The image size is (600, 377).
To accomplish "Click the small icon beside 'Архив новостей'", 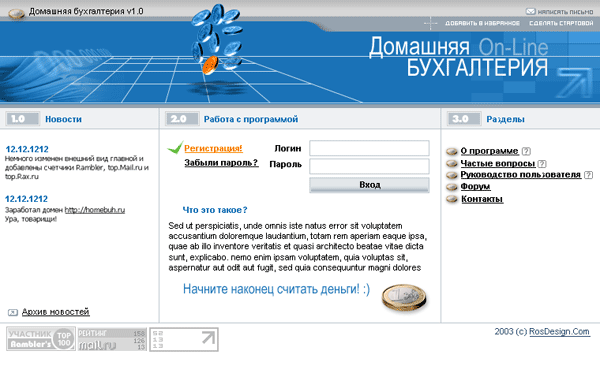I will point(13,313).
